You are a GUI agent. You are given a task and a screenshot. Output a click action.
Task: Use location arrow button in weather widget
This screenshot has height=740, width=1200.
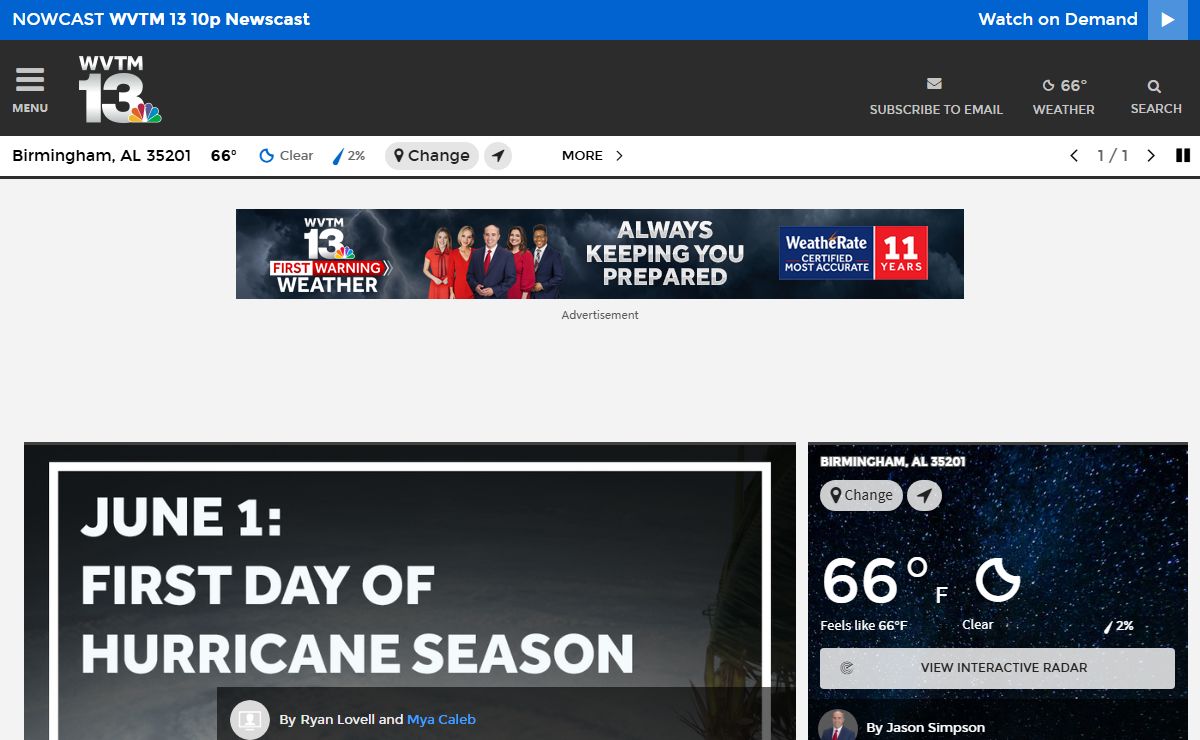[x=924, y=495]
